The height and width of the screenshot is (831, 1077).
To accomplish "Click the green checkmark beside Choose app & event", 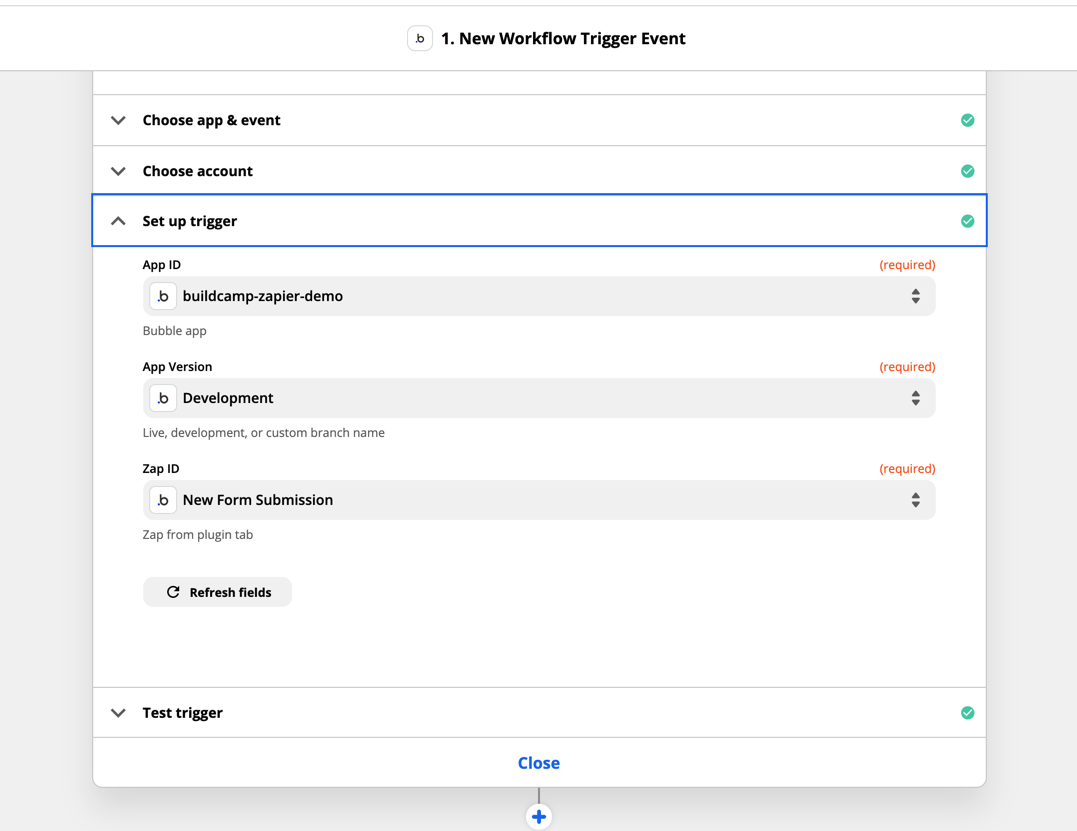I will [967, 120].
